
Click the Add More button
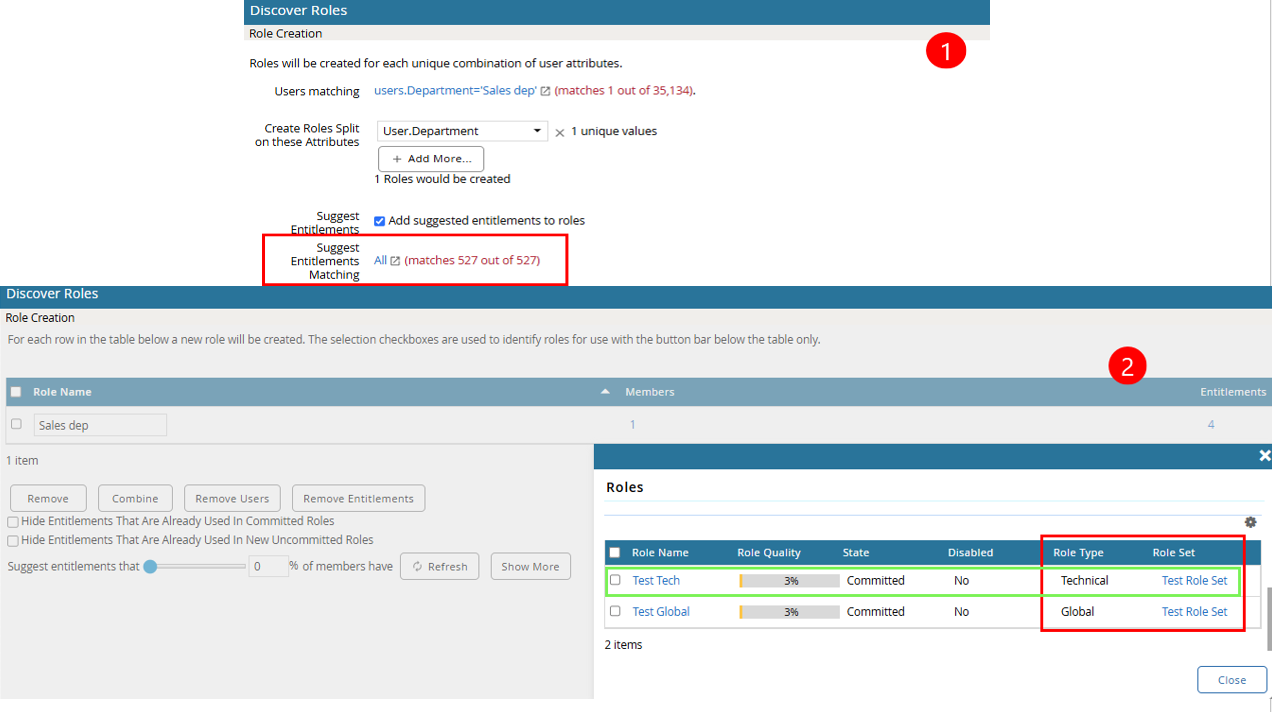[431, 159]
